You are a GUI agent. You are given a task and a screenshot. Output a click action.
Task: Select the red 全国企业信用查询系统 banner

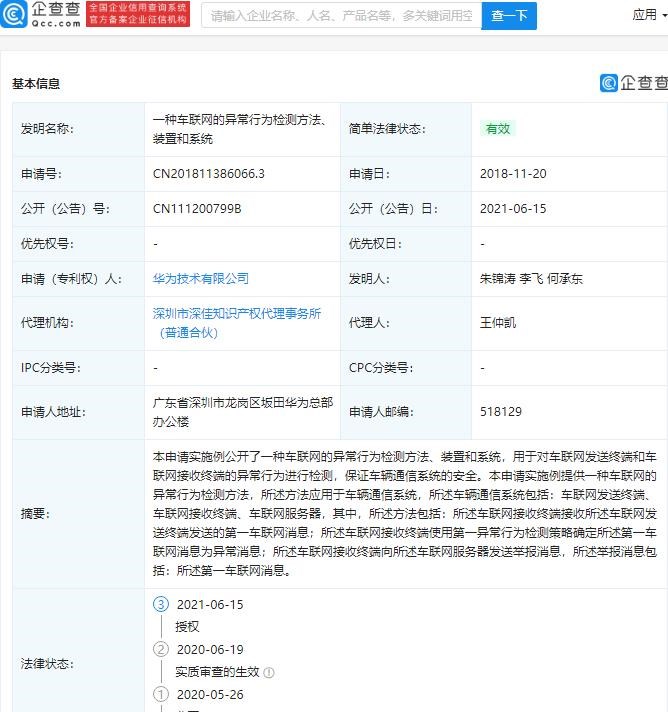[138, 14]
